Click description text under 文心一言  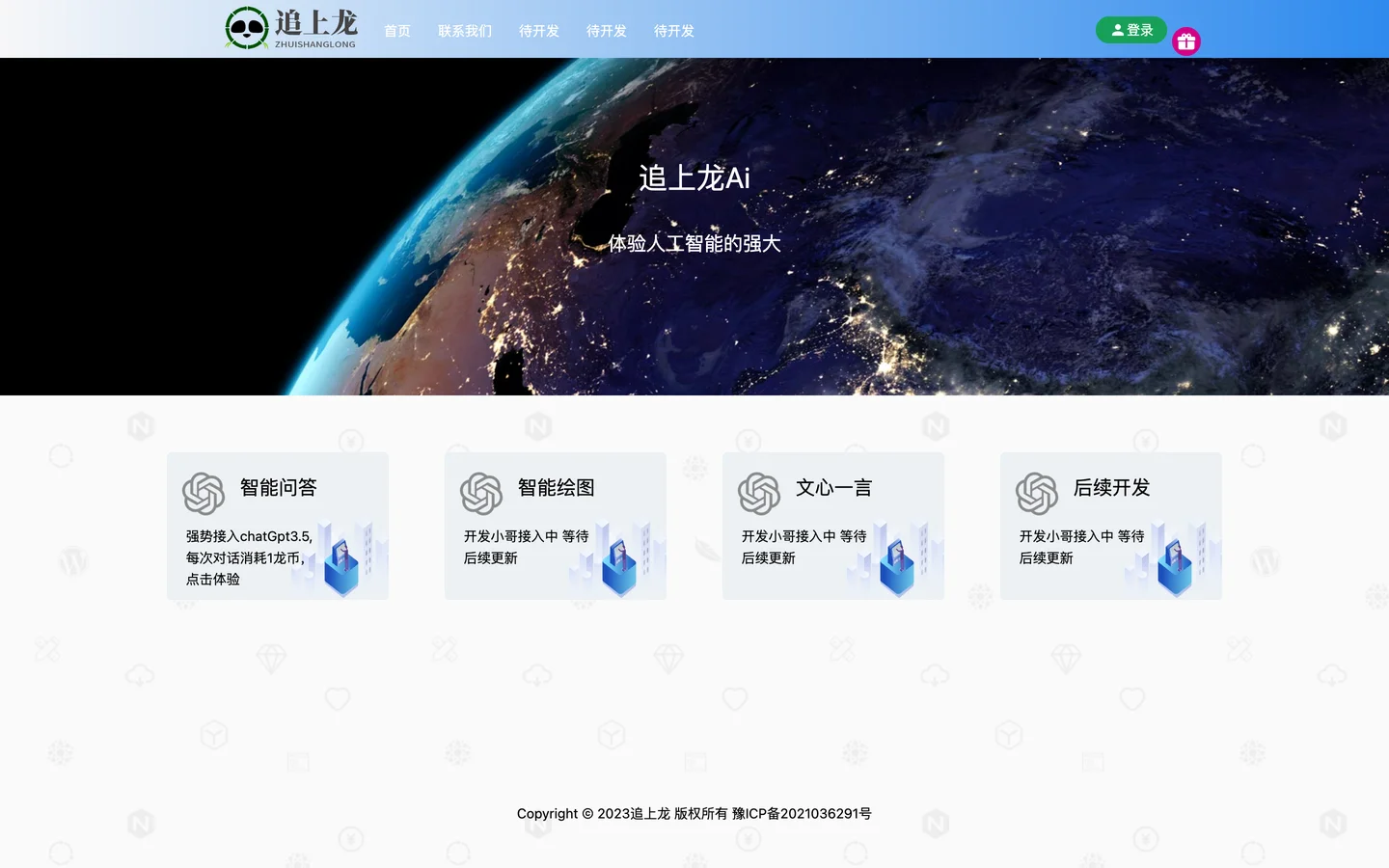tap(804, 547)
